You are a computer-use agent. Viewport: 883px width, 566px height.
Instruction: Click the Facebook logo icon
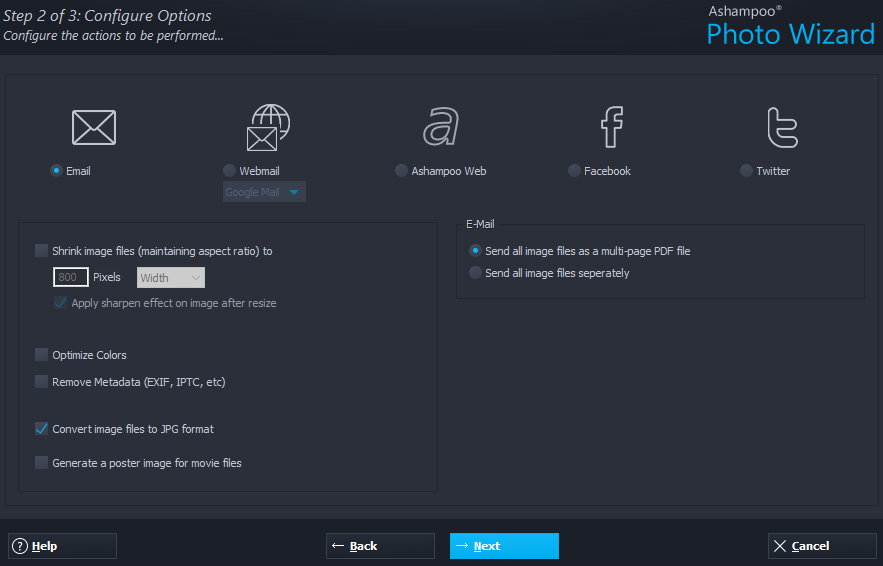click(611, 127)
